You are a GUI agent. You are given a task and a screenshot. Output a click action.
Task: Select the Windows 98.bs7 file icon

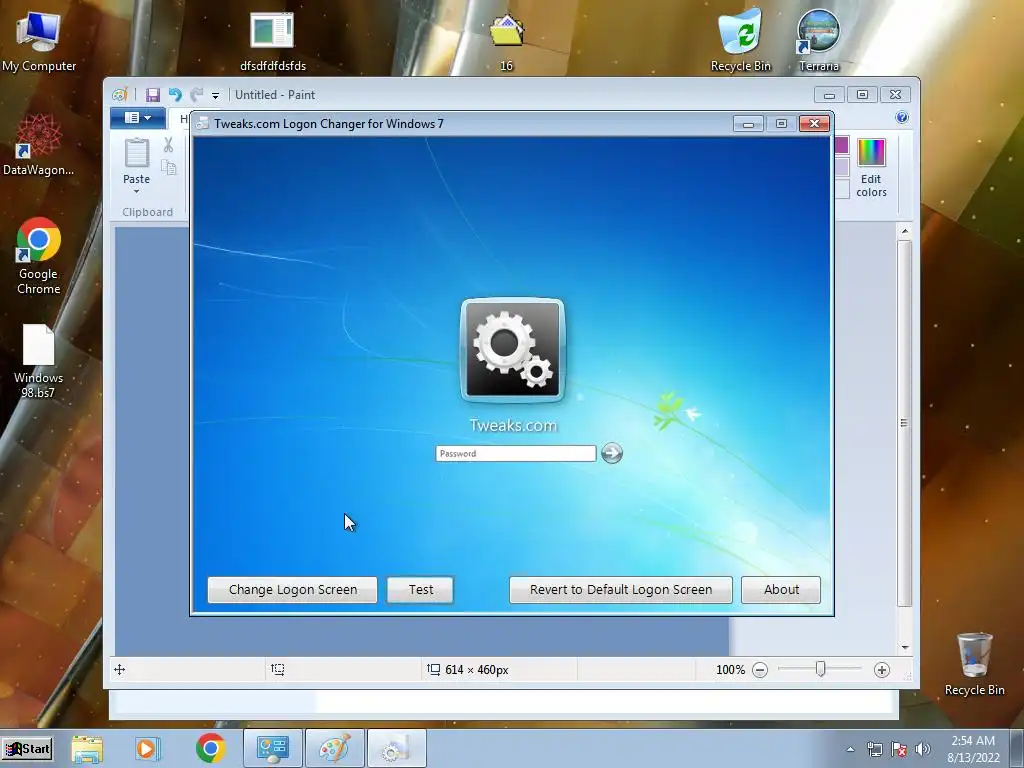(x=39, y=361)
